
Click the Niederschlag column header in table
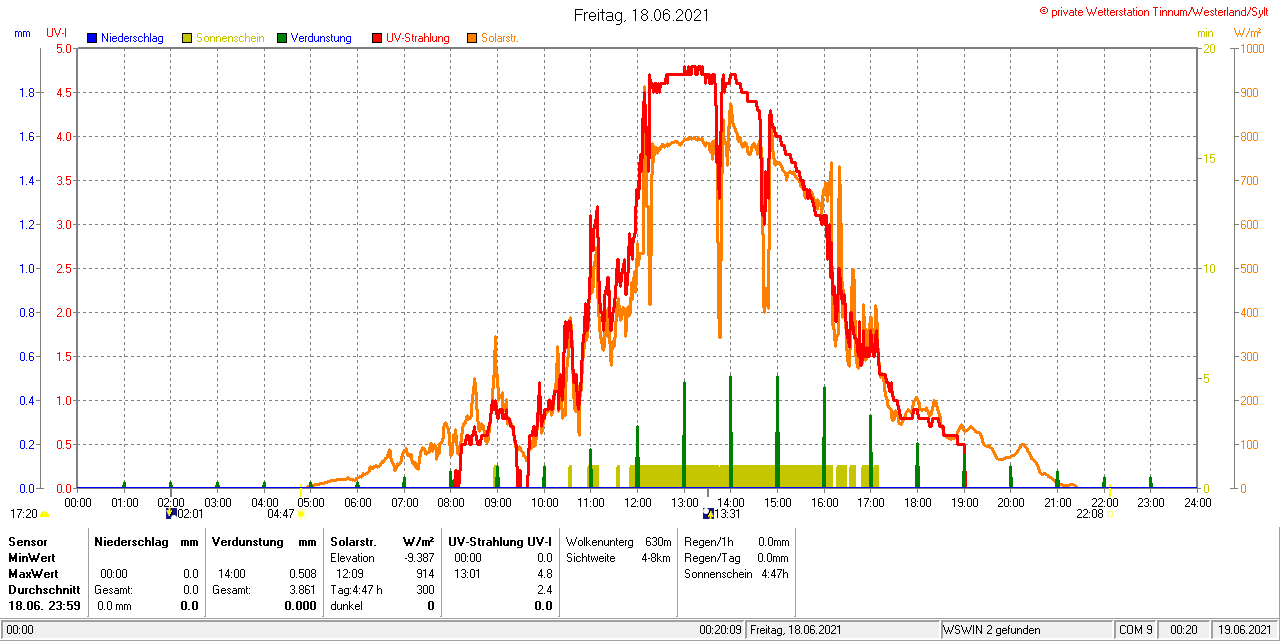130,541
